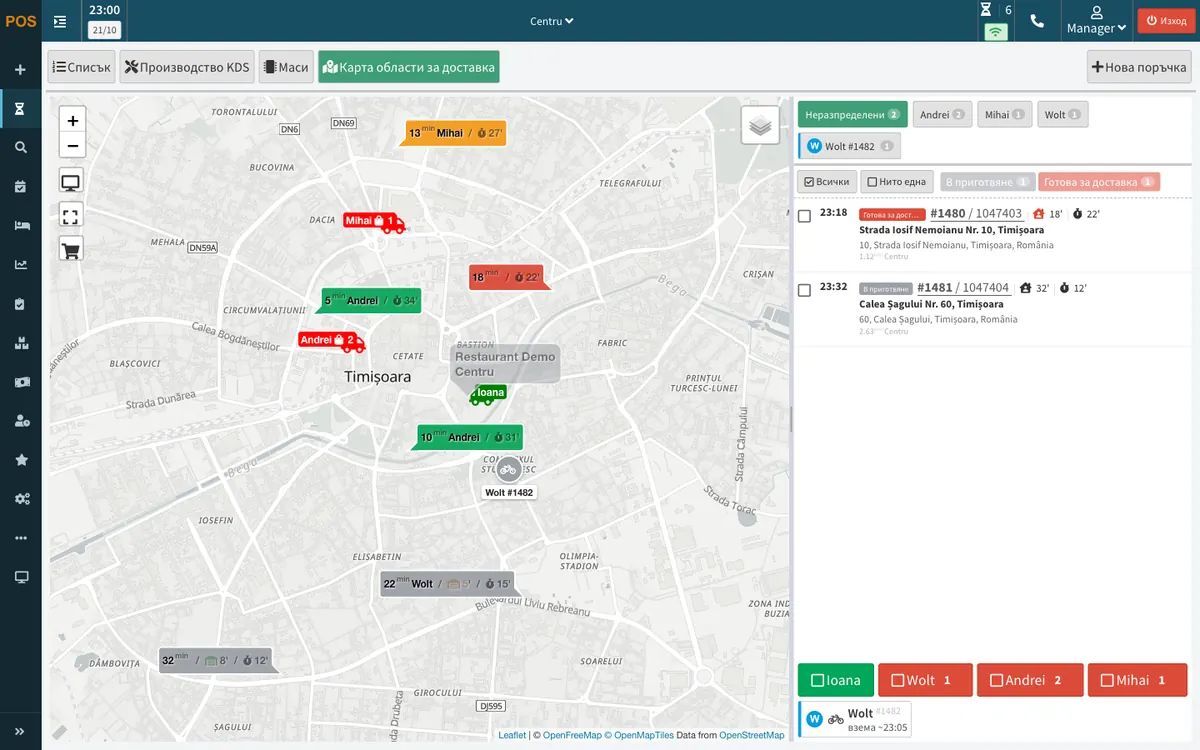This screenshot has width=1200, height=750.
Task: Click the map panel divider handle
Action: [791, 420]
